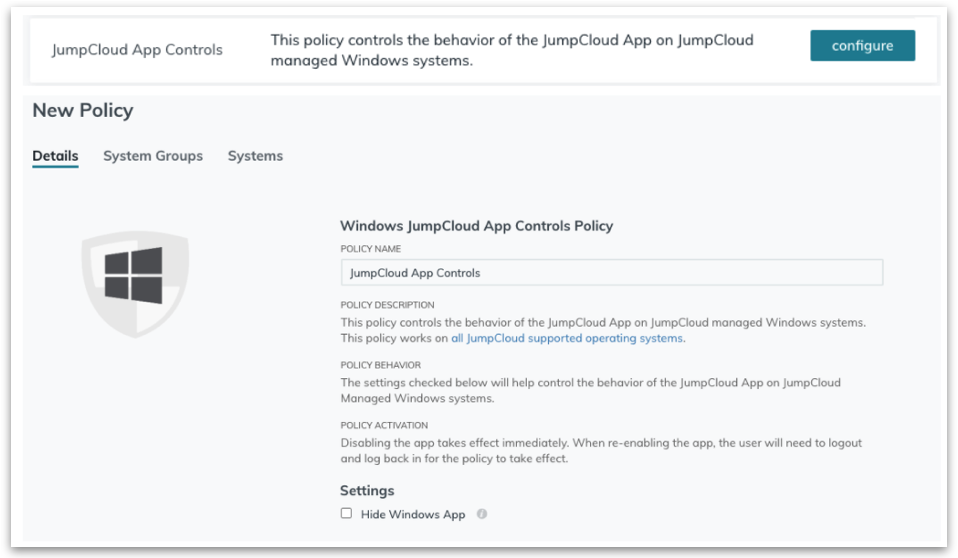Click the POLICY DESCRIPTION label
958x558 pixels.
[387, 305]
